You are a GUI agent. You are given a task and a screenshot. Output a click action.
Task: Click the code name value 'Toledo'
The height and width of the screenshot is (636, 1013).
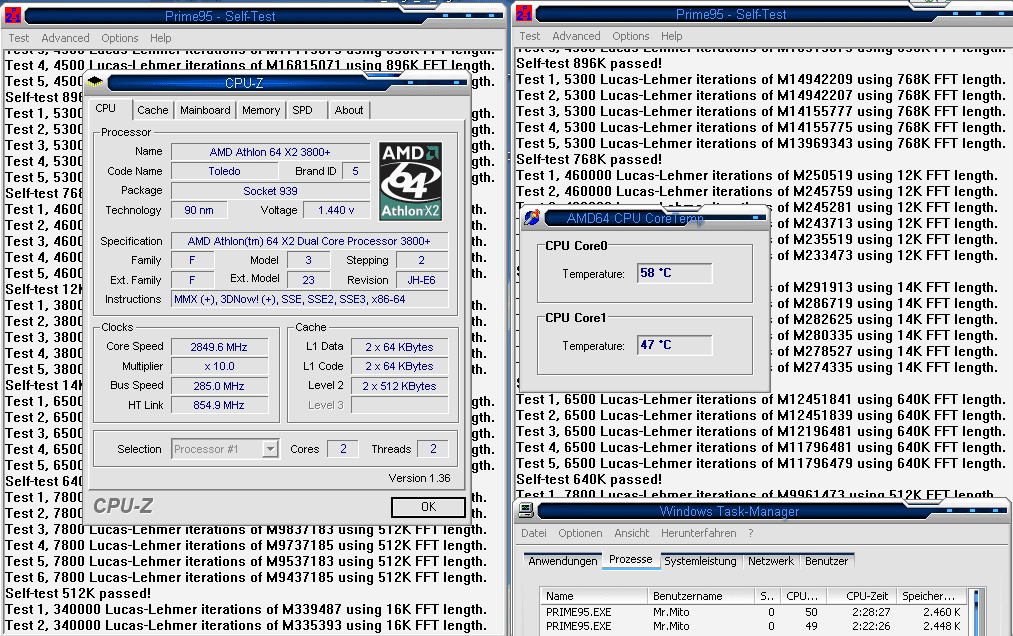[x=224, y=171]
